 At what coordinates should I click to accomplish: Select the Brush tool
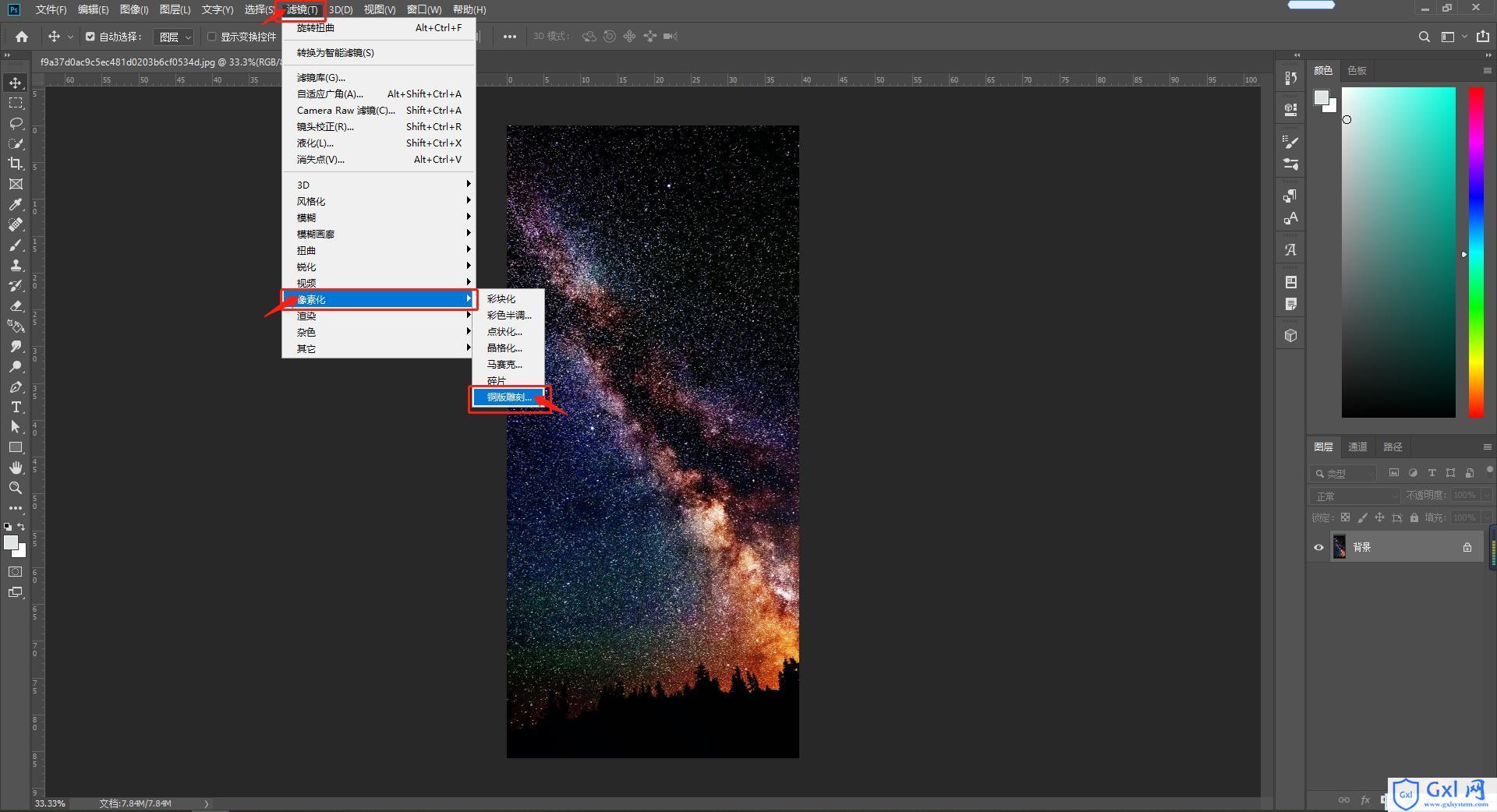tap(16, 245)
